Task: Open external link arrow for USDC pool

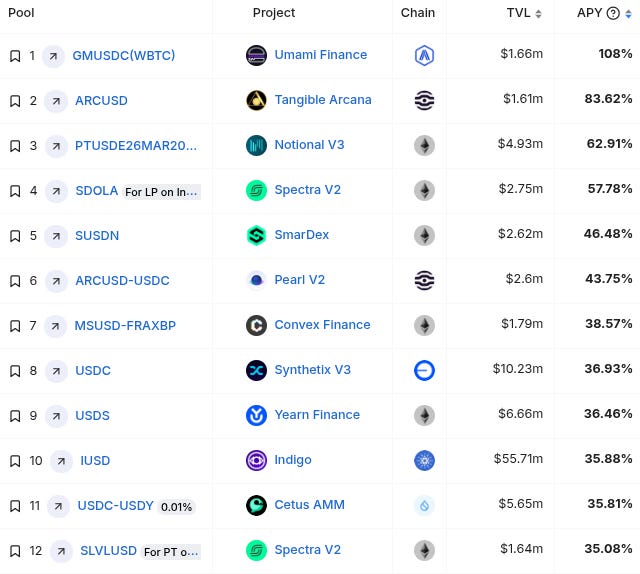Action: (56, 371)
